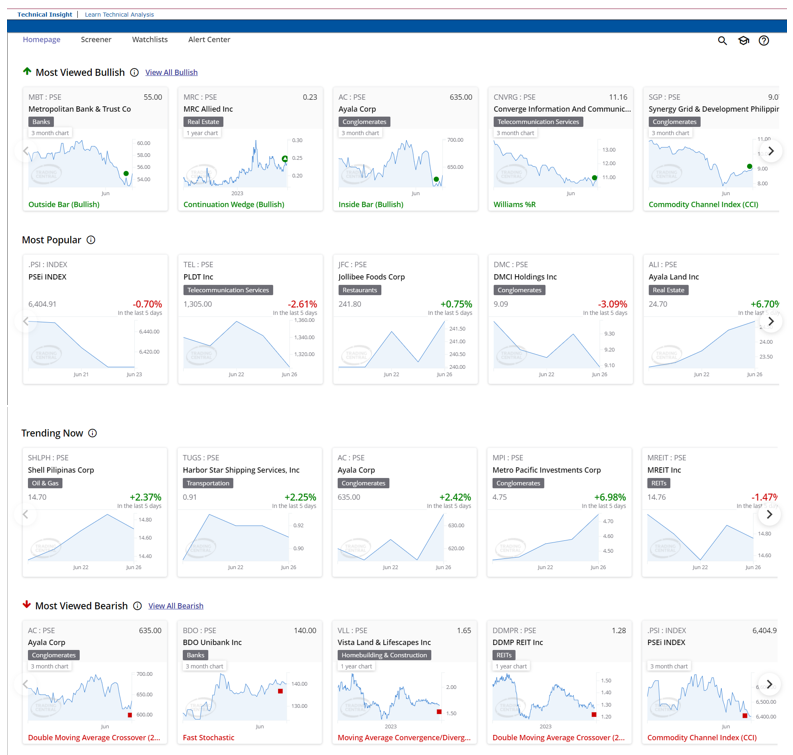Show info icon beside Most Viewed Bearish
Viewport: 793px width, 755px height.
137,606
